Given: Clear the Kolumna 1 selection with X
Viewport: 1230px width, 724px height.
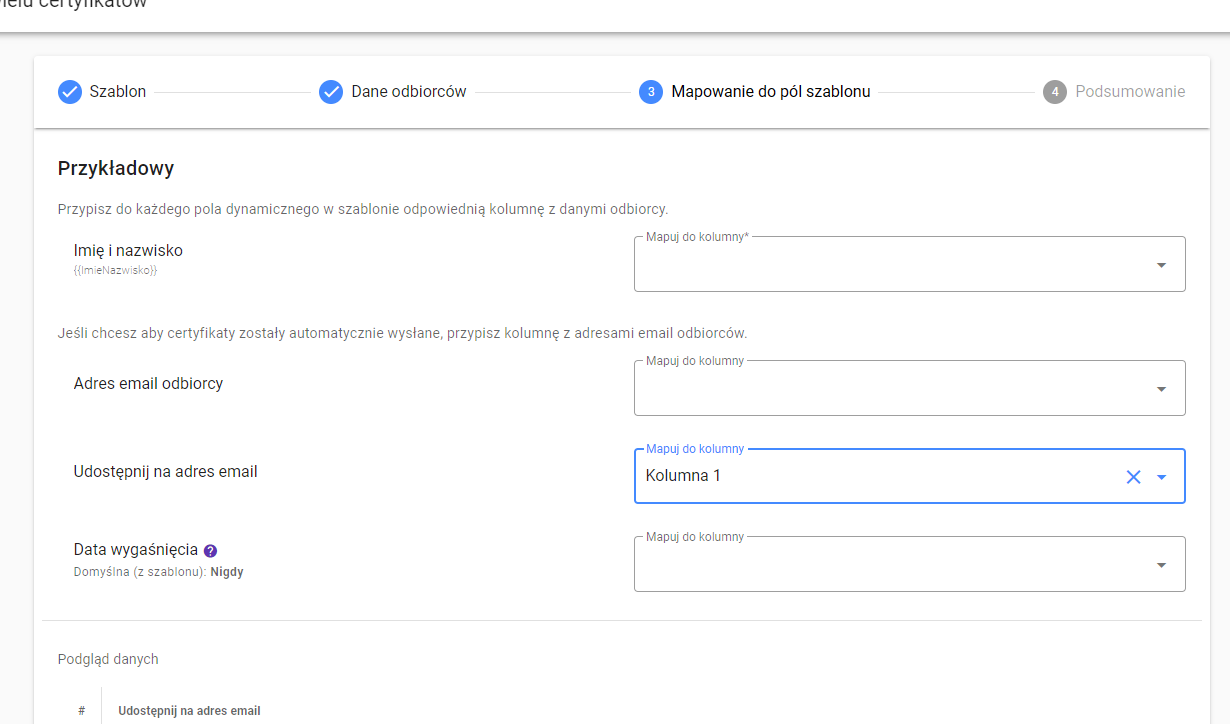Looking at the screenshot, I should point(1134,477).
